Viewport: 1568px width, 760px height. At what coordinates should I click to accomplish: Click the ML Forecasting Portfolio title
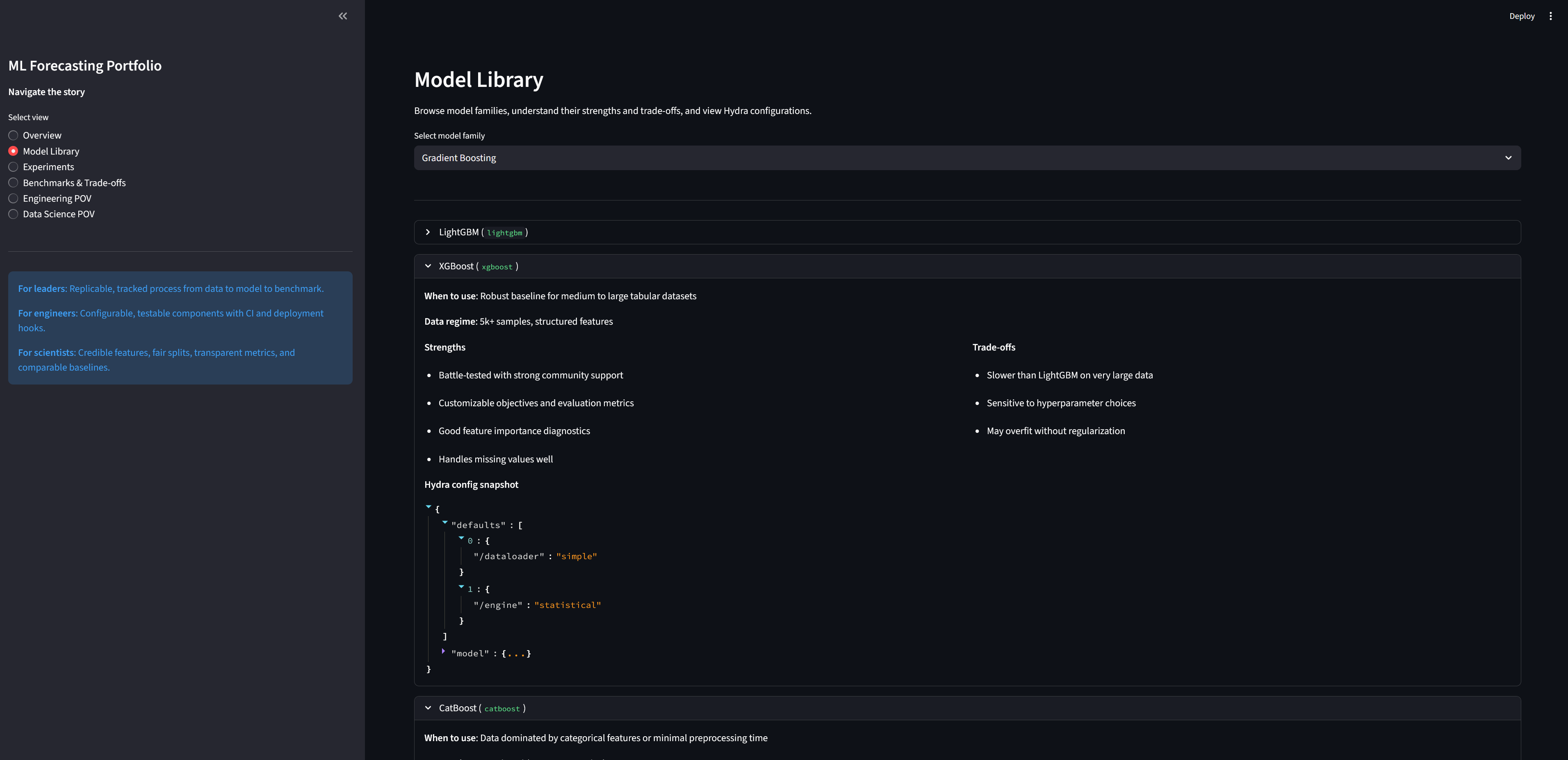coord(85,66)
